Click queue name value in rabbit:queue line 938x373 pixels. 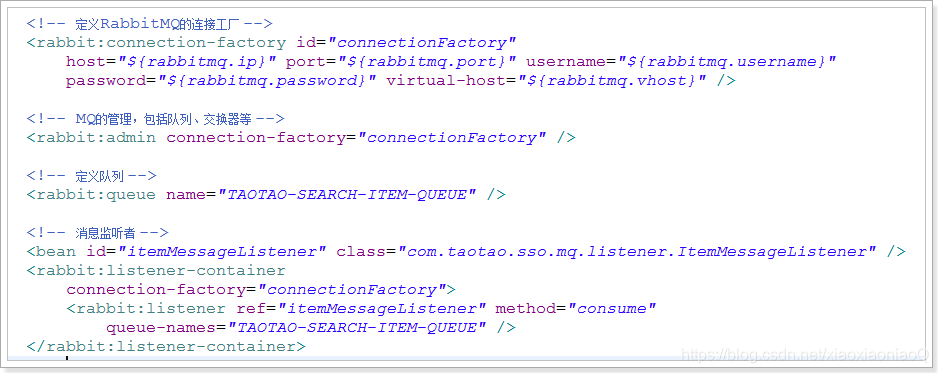[346, 195]
